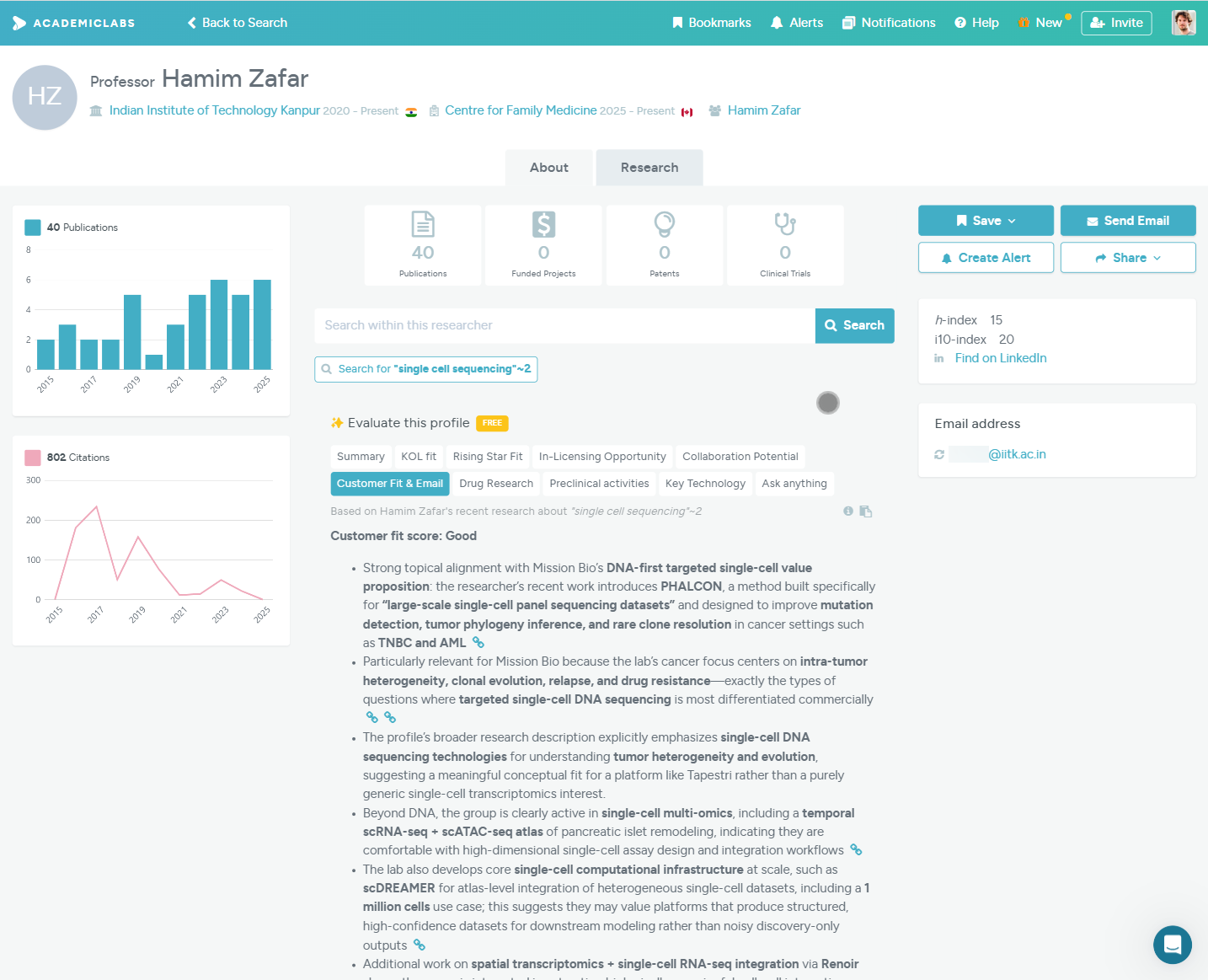Screen dimensions: 1208x980
Task: Click the @iitk.ac.in email address
Action: 1017,454
